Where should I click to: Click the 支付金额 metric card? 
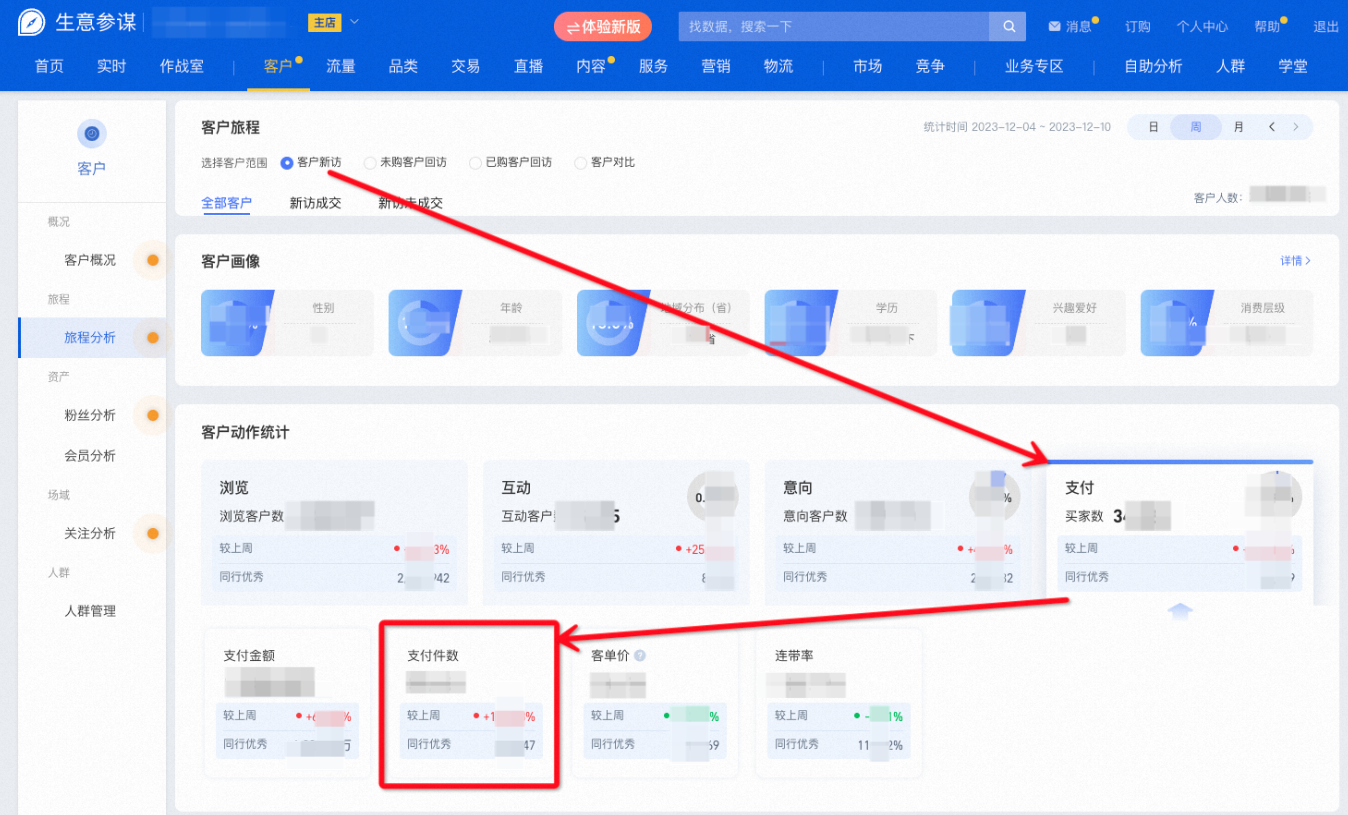click(287, 704)
